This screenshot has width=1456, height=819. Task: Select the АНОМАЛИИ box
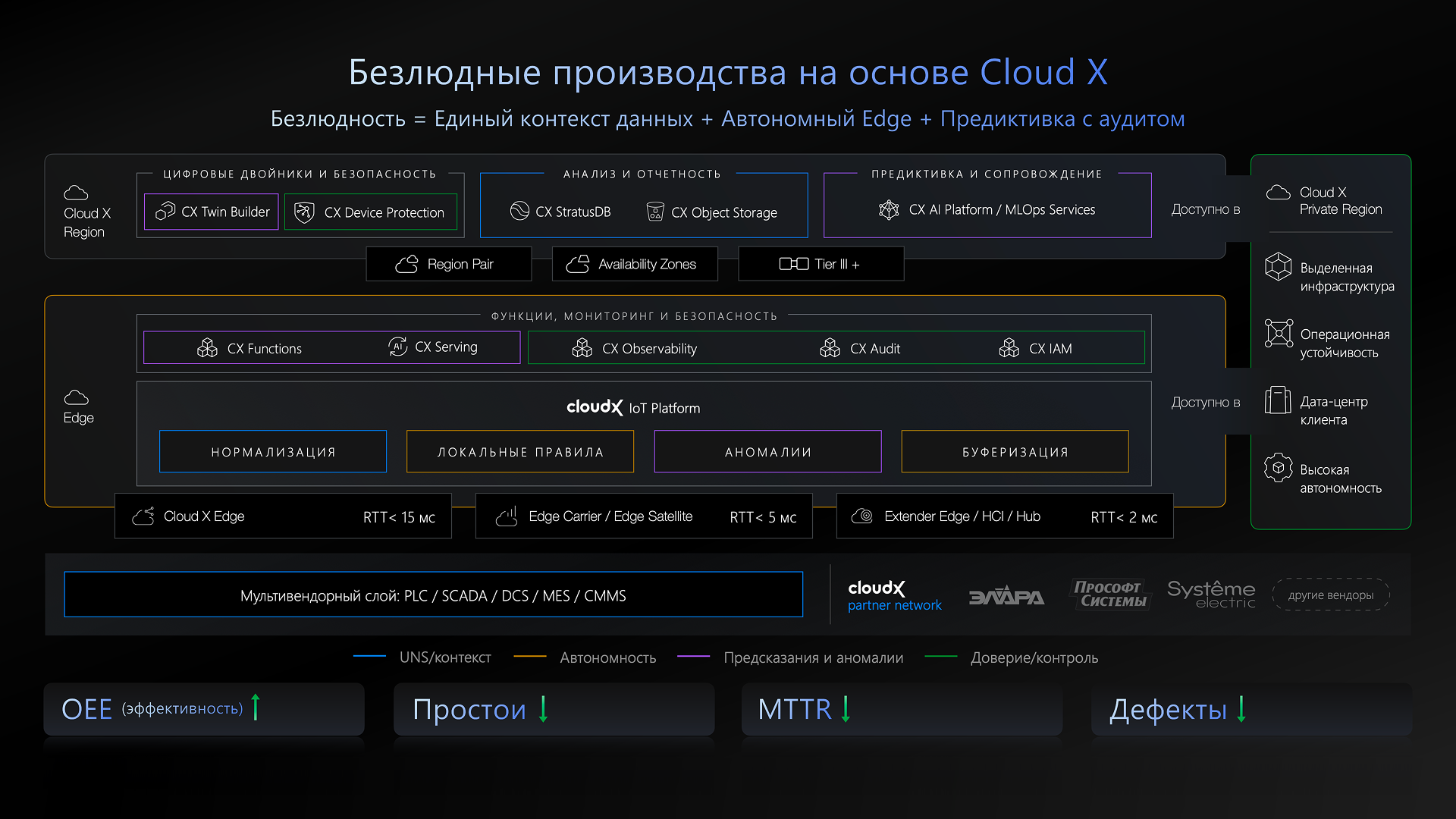[768, 452]
